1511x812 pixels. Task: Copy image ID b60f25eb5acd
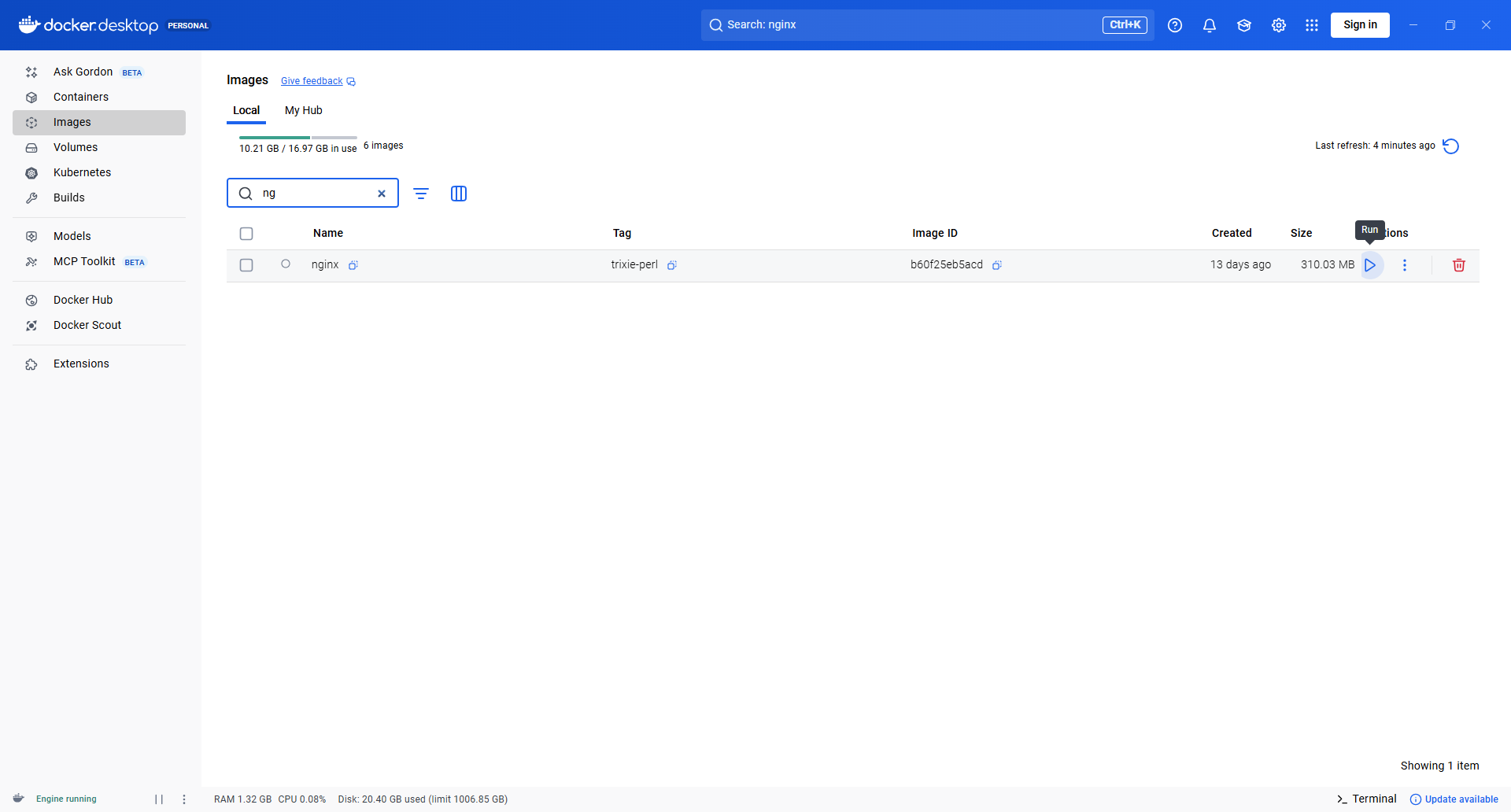point(997,265)
